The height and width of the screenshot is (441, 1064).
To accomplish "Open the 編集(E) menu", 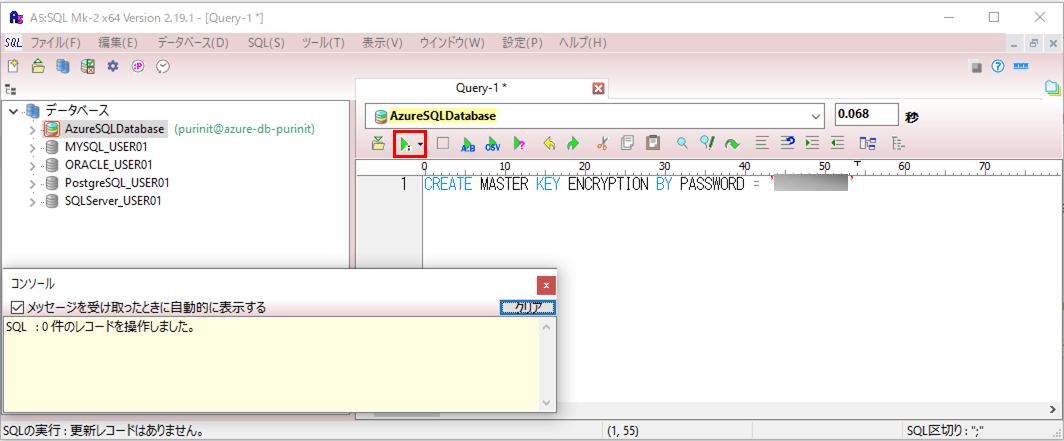I will pos(118,43).
